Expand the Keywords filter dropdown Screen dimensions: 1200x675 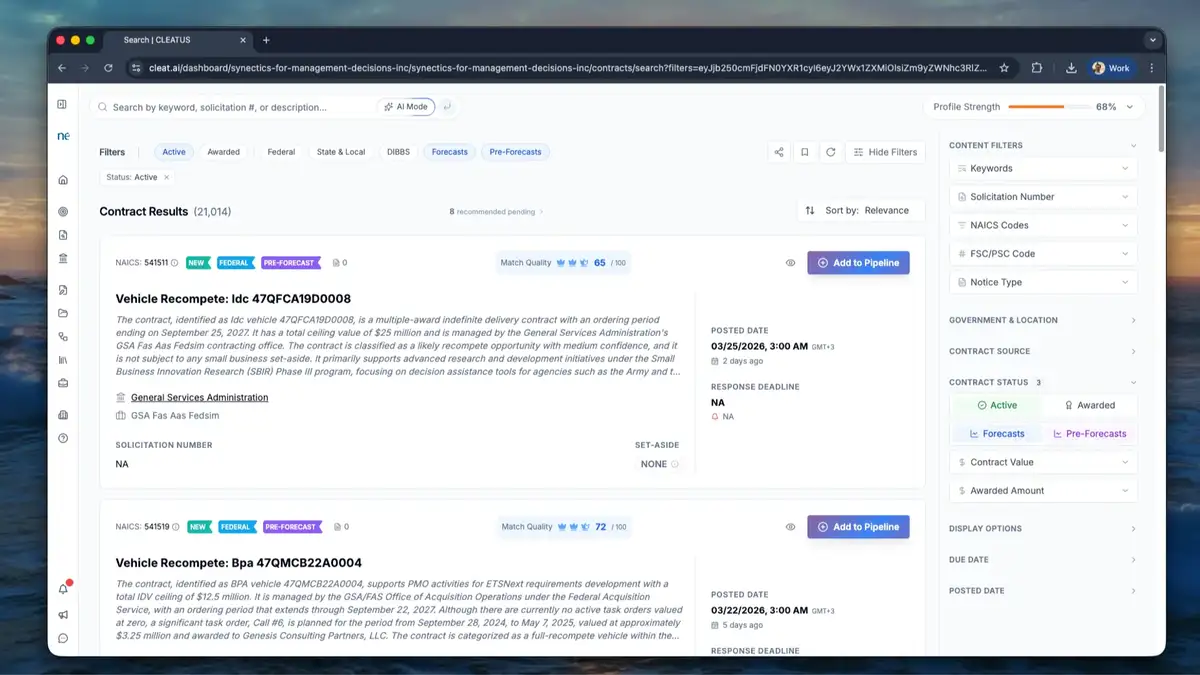click(1043, 169)
